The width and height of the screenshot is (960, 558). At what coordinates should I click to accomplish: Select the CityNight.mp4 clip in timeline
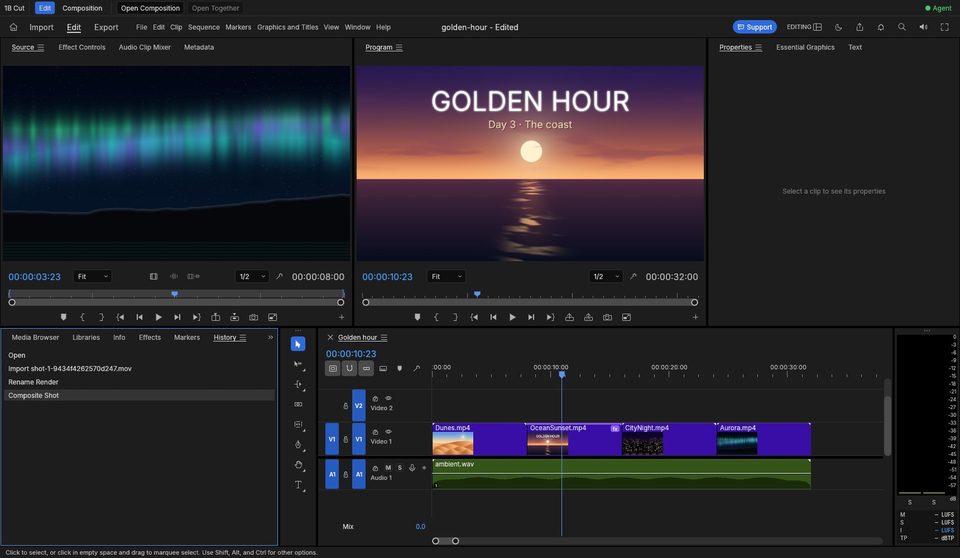[x=668, y=439]
